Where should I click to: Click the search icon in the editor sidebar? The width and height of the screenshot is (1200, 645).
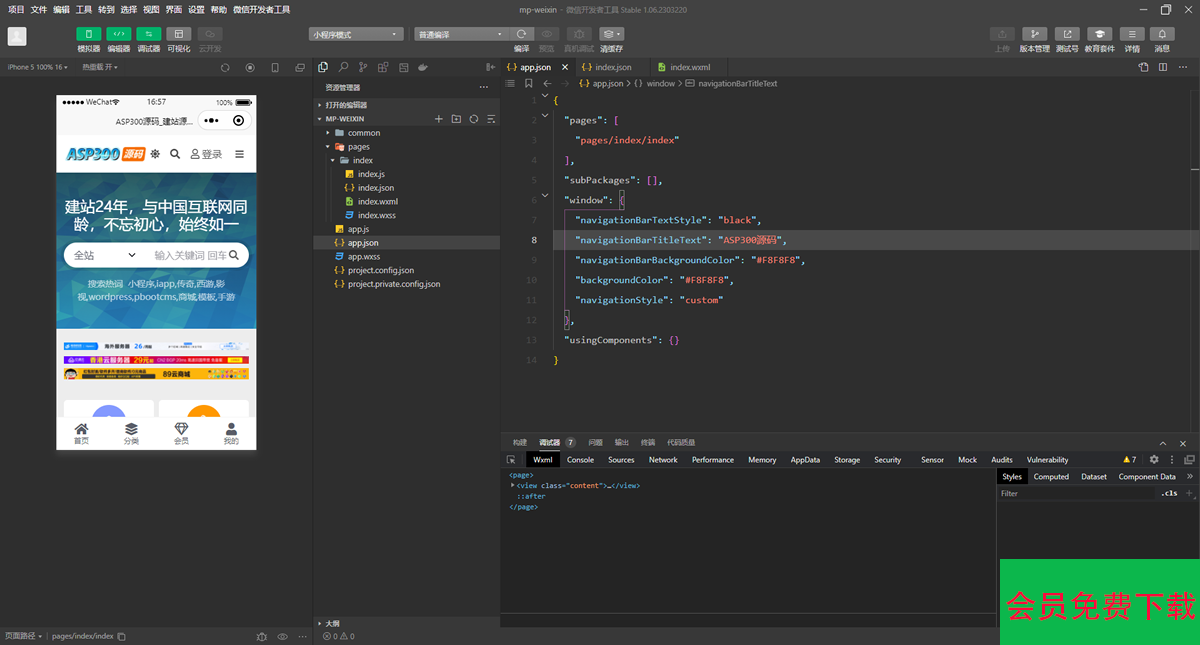tap(343, 67)
